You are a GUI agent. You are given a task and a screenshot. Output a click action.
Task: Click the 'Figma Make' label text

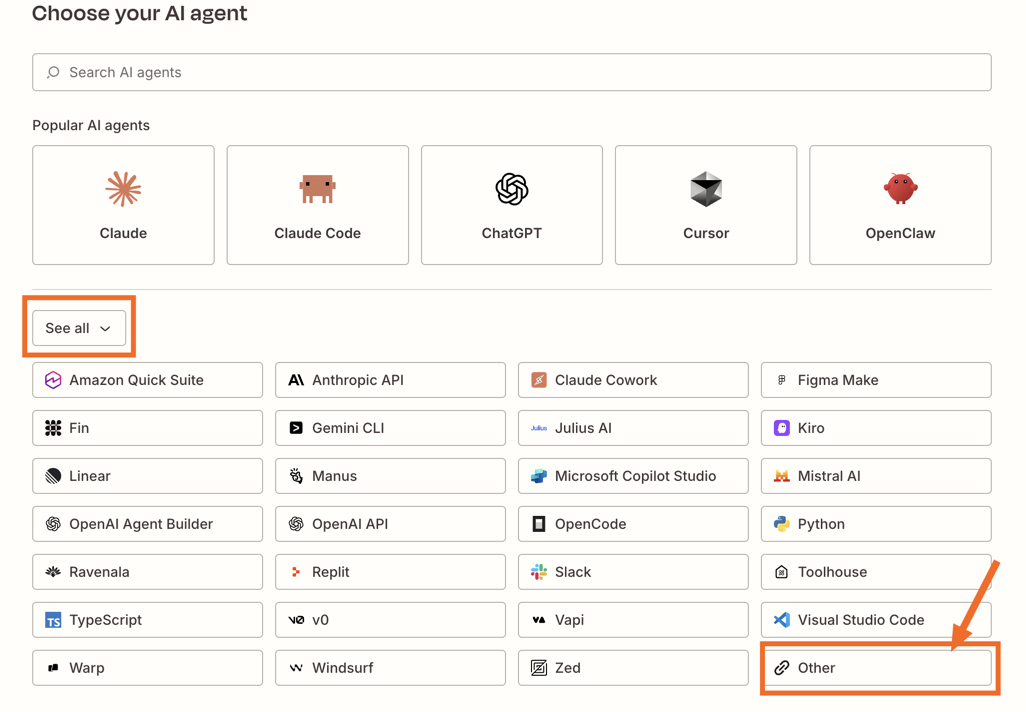[x=838, y=380]
